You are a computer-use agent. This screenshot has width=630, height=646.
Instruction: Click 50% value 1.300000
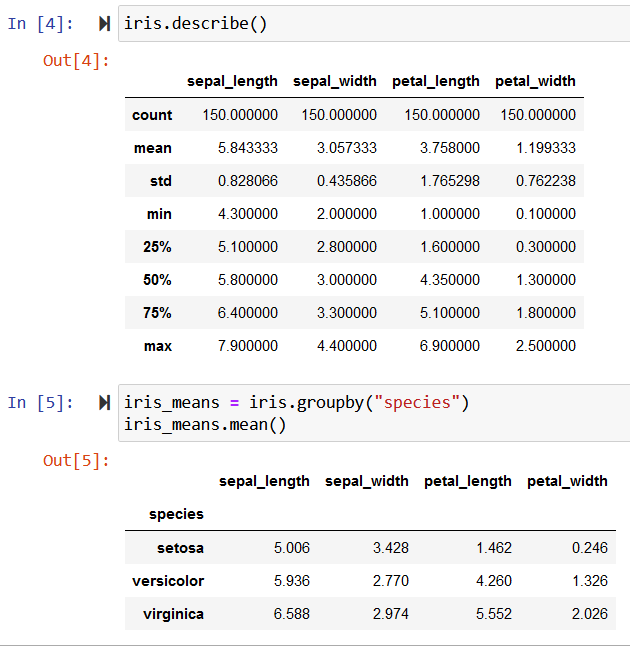pyautogui.click(x=546, y=280)
